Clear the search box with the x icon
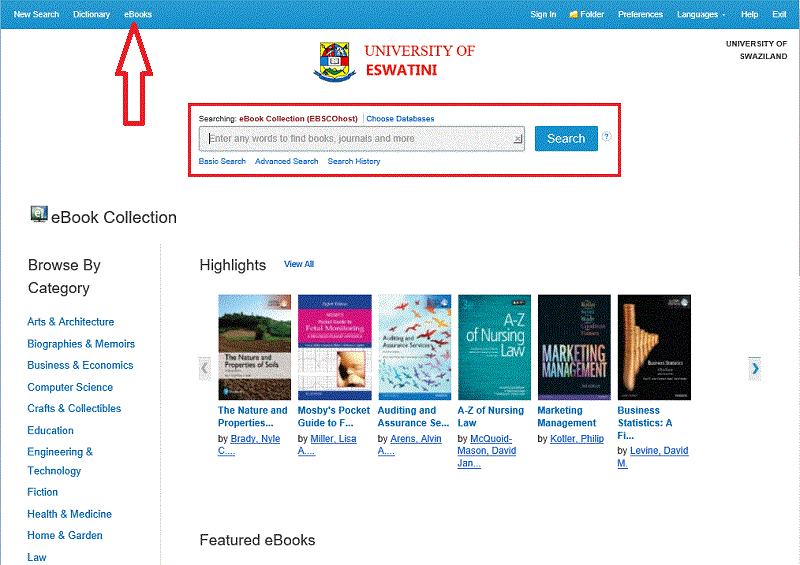Viewport: 800px width, 565px height. point(517,139)
